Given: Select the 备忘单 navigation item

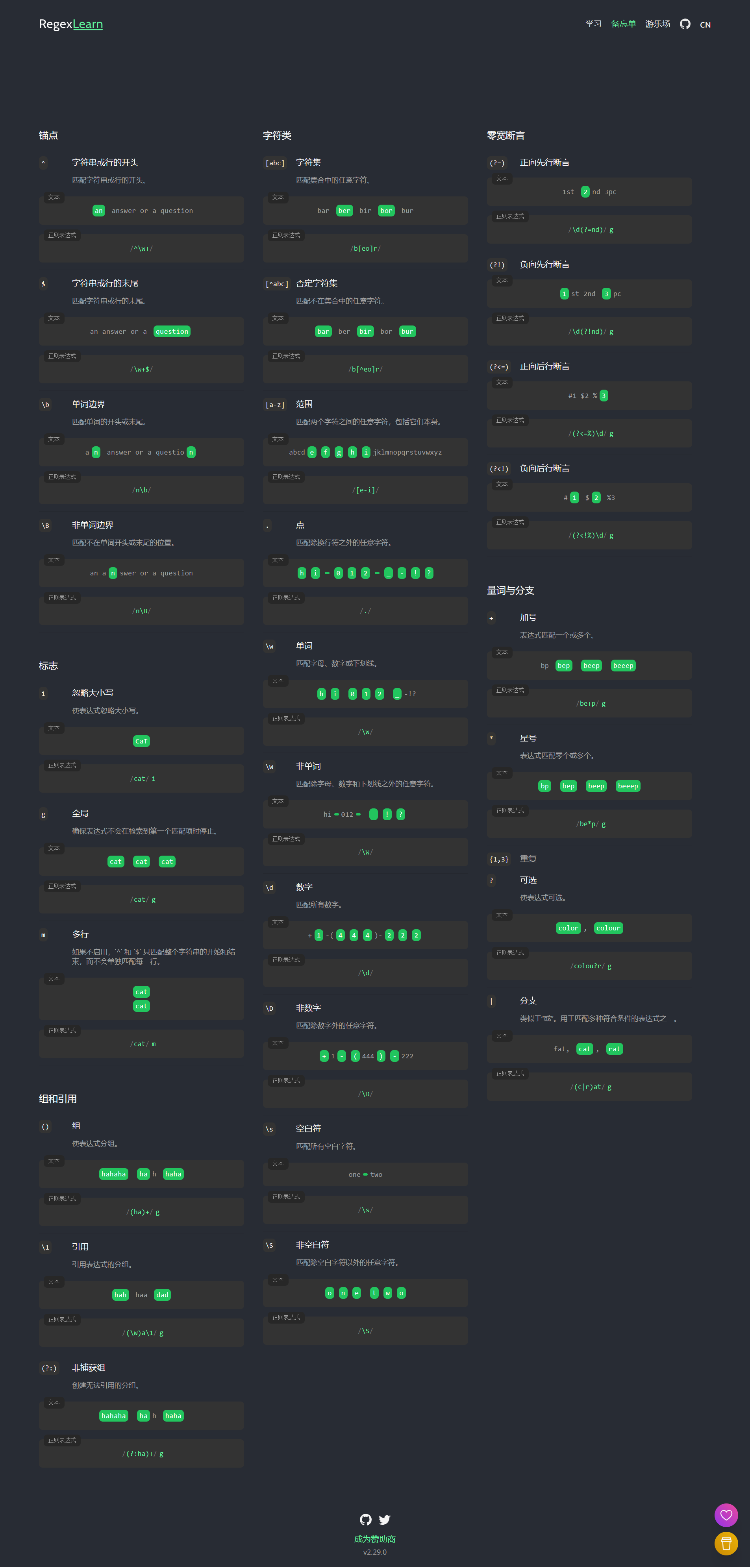Looking at the screenshot, I should coord(623,24).
